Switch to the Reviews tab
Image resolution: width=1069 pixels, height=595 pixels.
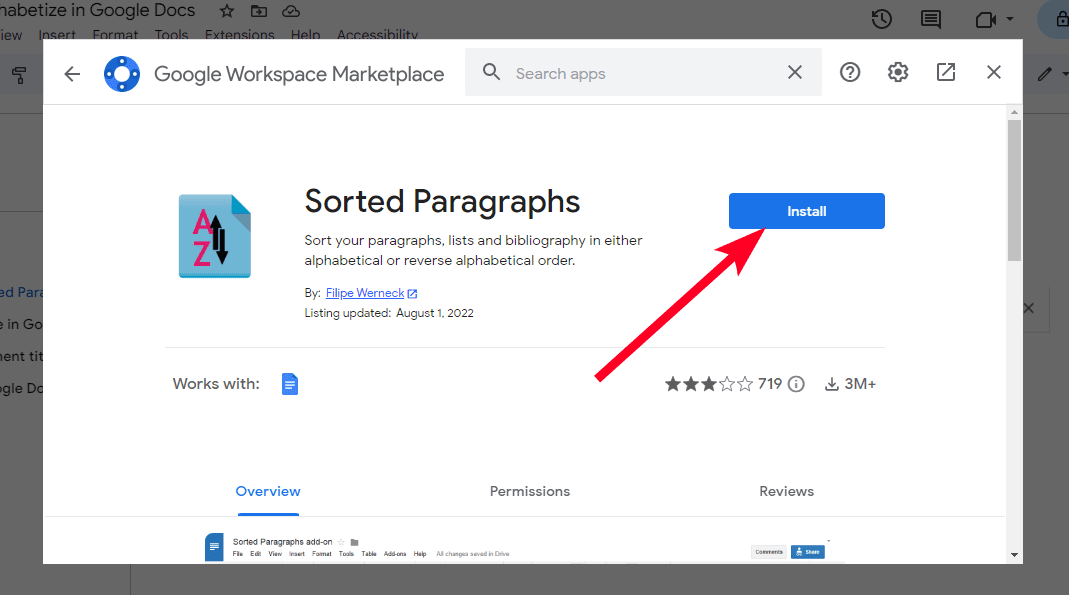pyautogui.click(x=786, y=491)
